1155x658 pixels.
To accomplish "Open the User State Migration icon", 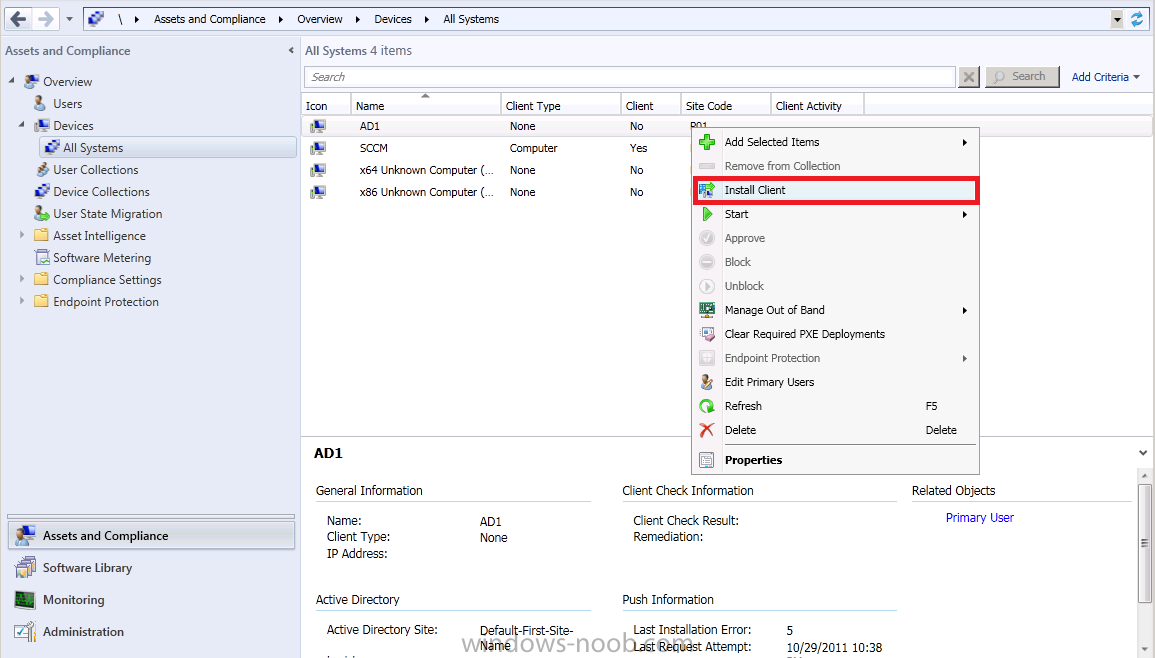I will point(43,214).
